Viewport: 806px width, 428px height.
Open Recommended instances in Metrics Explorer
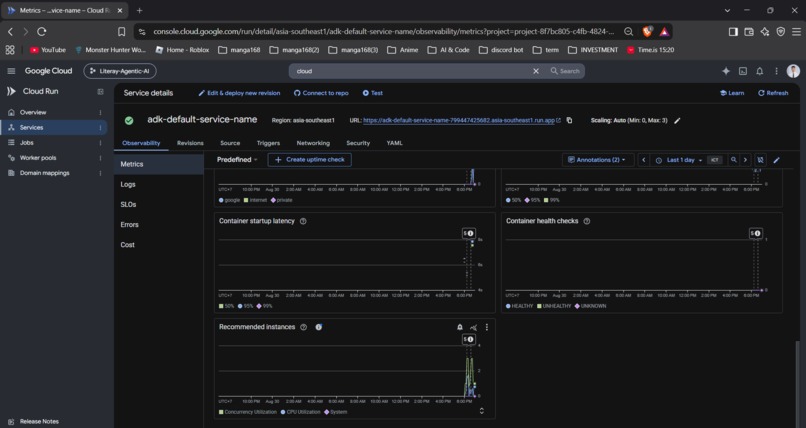click(x=473, y=327)
